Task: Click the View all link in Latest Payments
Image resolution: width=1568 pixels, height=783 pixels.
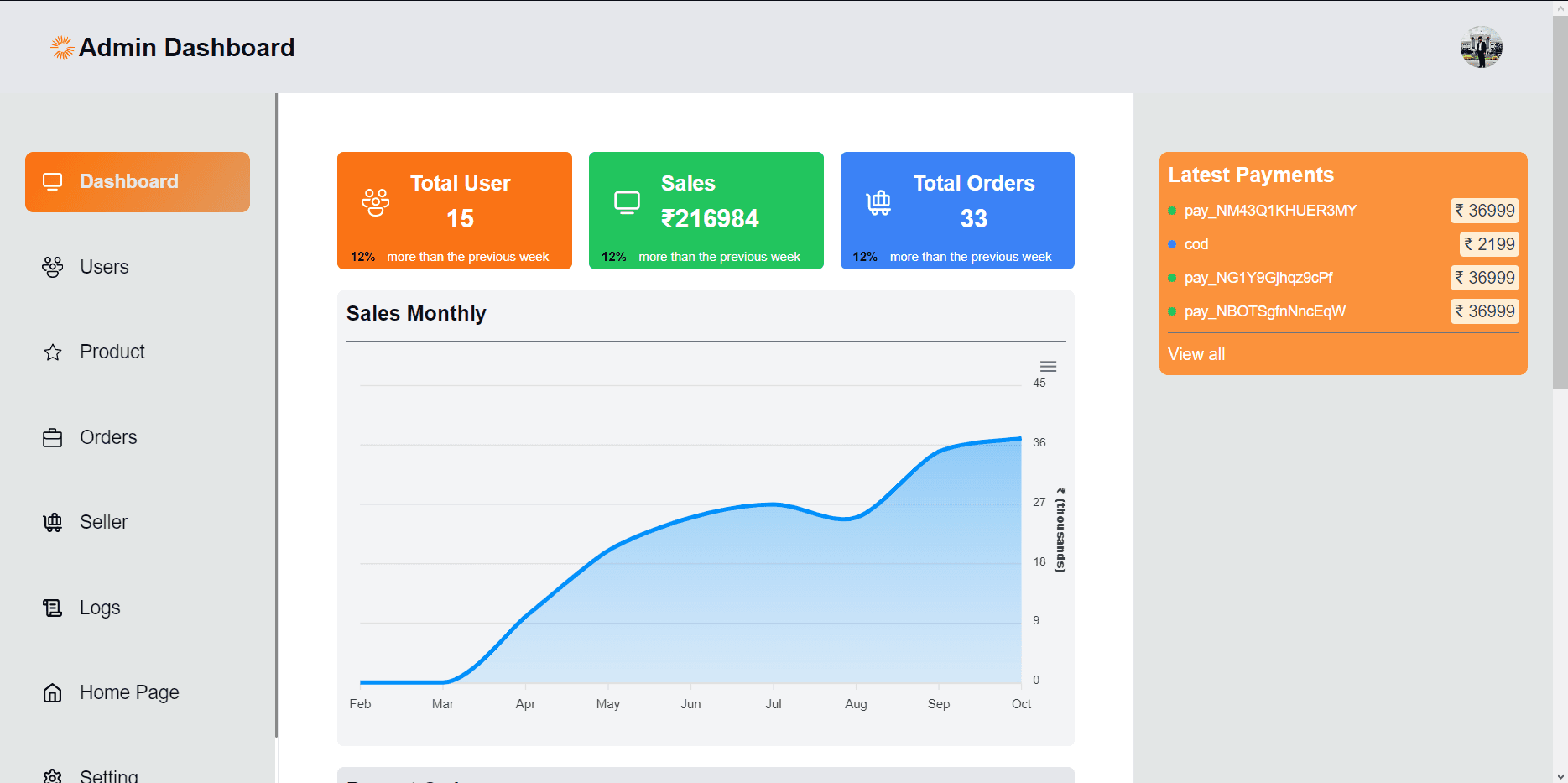Action: coord(1196,353)
